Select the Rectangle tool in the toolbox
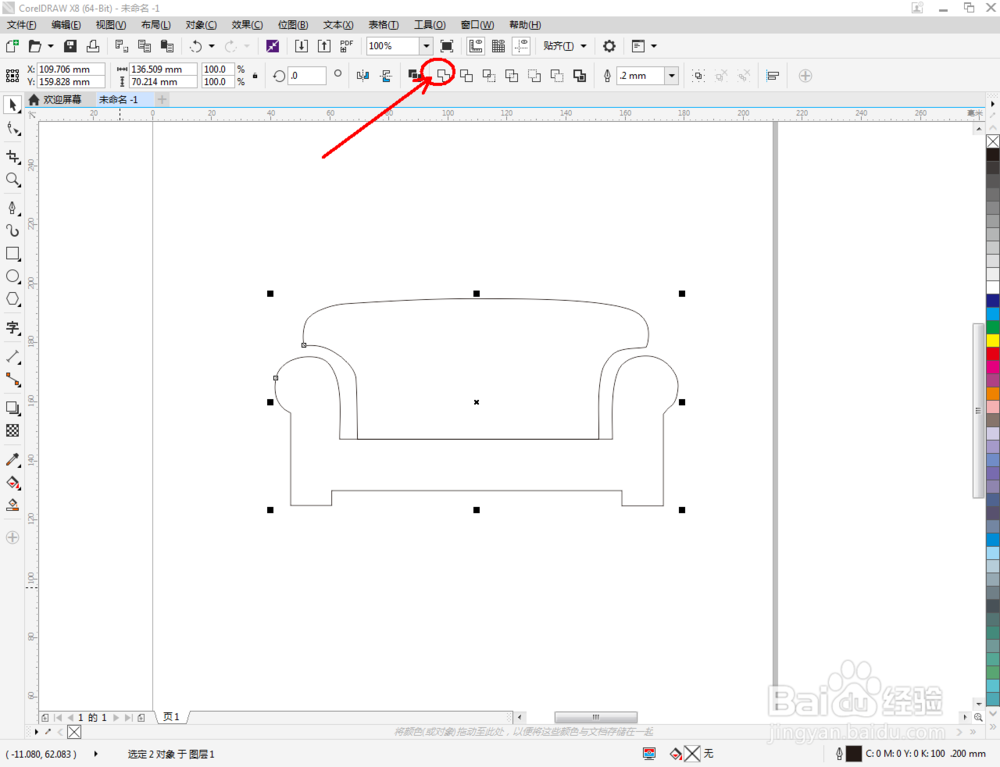This screenshot has width=1000, height=767. click(x=12, y=254)
